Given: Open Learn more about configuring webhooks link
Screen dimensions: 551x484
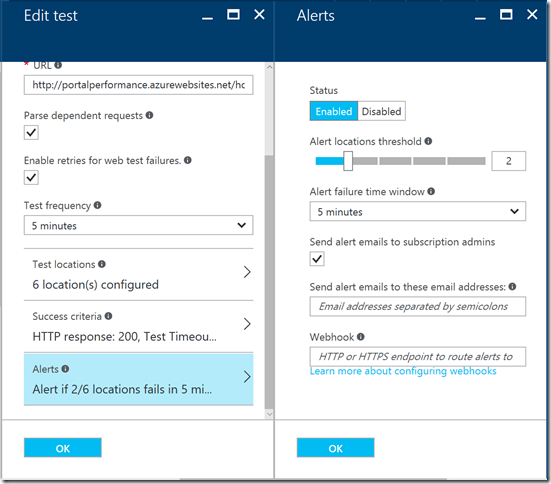Looking at the screenshot, I should [x=403, y=371].
